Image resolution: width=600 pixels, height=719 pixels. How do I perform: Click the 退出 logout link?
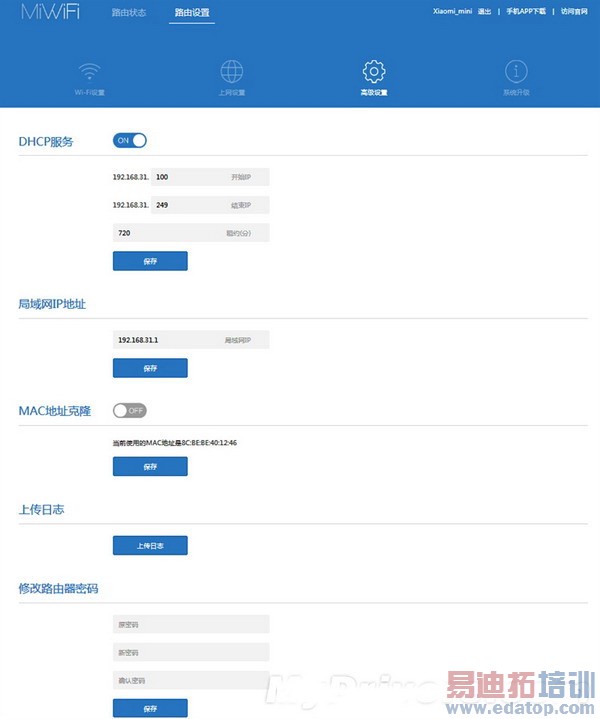(x=484, y=11)
